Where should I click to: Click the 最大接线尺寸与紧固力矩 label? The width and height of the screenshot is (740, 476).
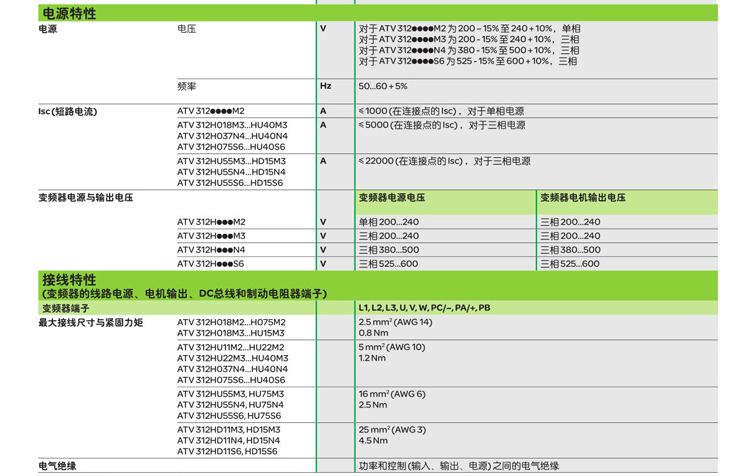pyautogui.click(x=91, y=323)
